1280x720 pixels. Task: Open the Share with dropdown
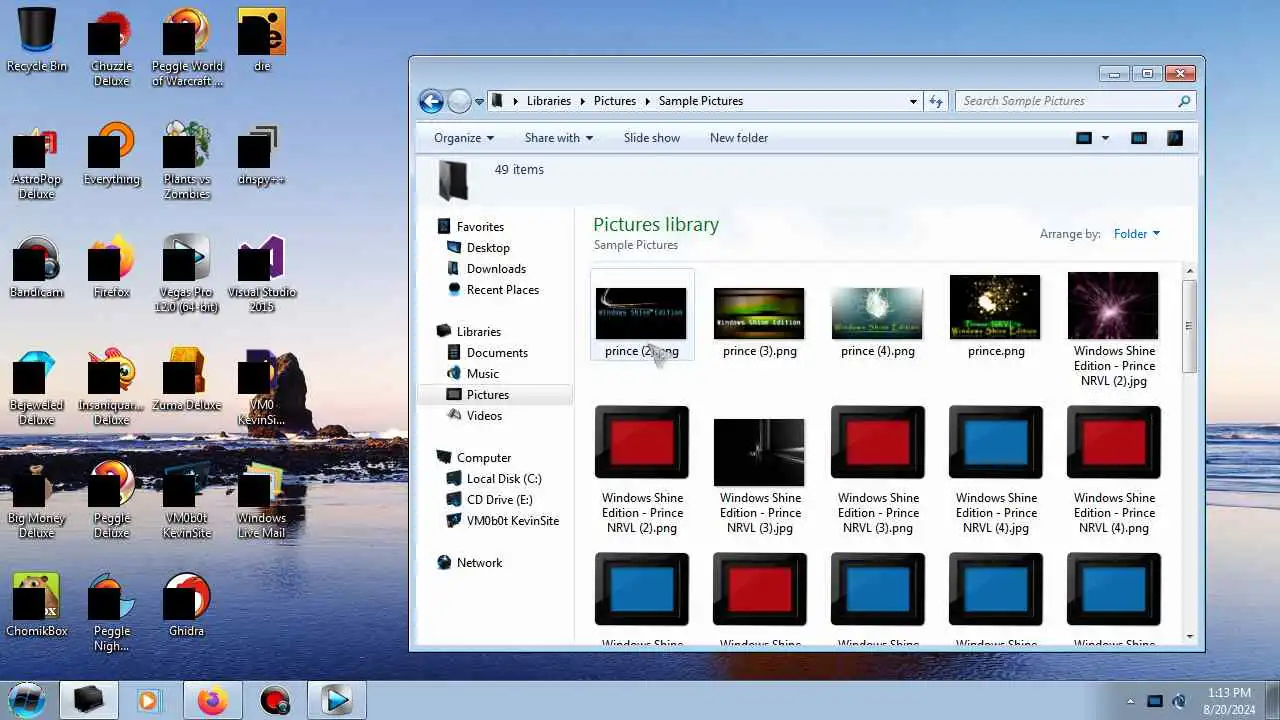(559, 138)
